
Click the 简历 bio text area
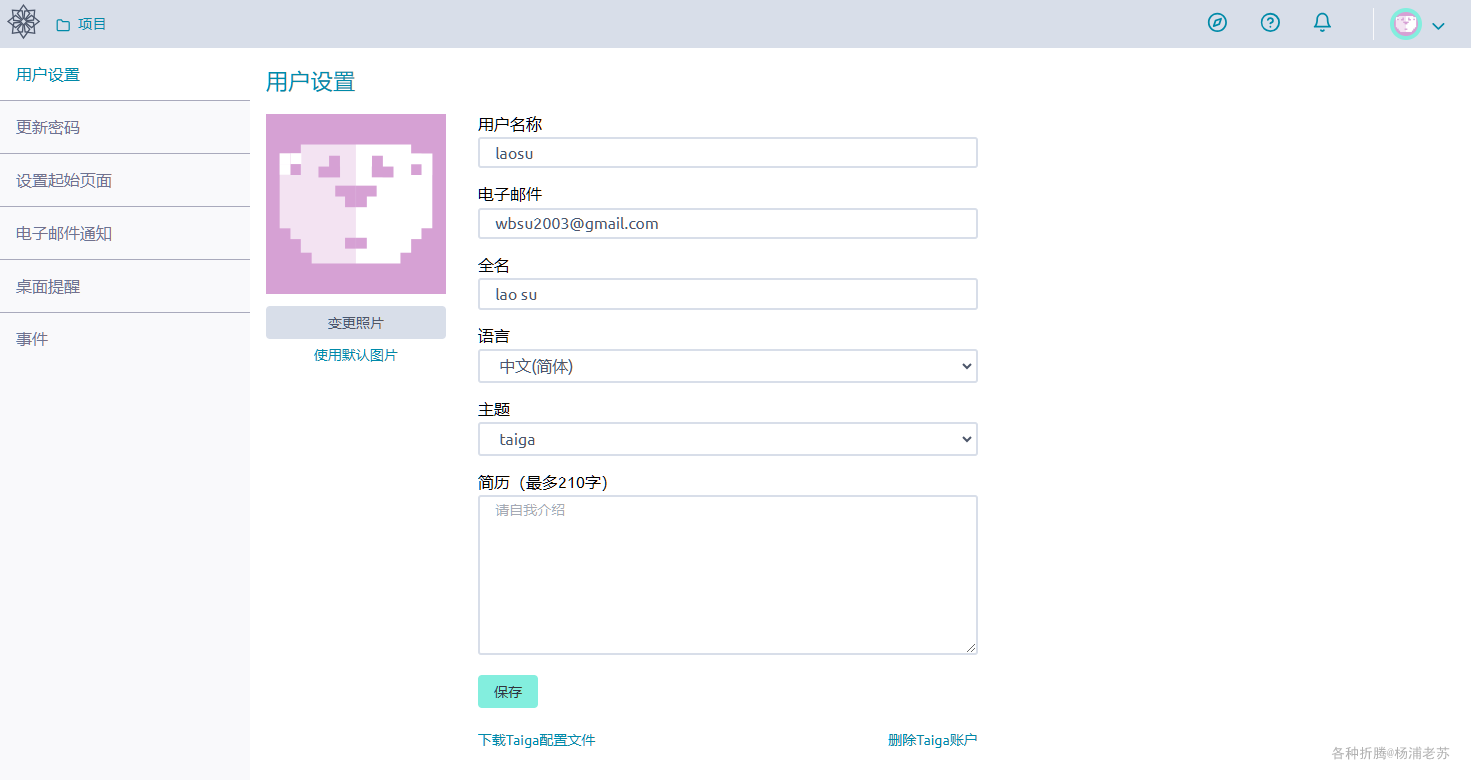coord(727,575)
